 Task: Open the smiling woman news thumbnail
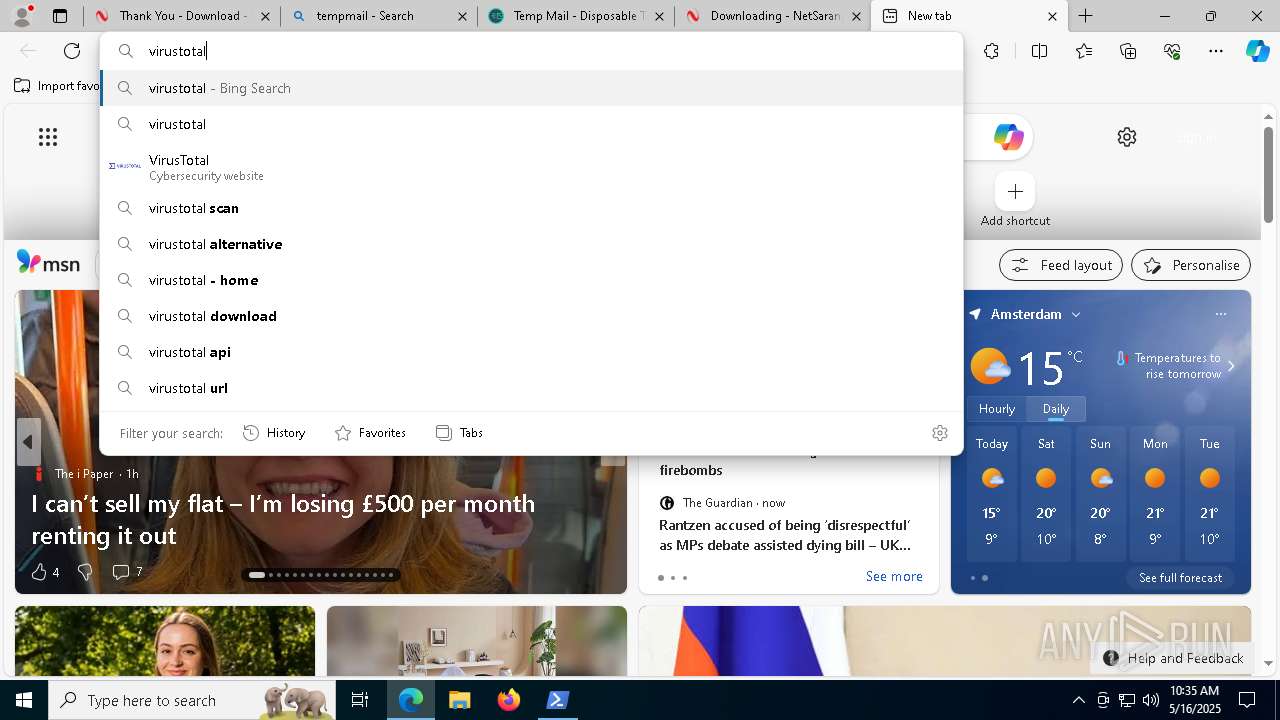point(165,641)
